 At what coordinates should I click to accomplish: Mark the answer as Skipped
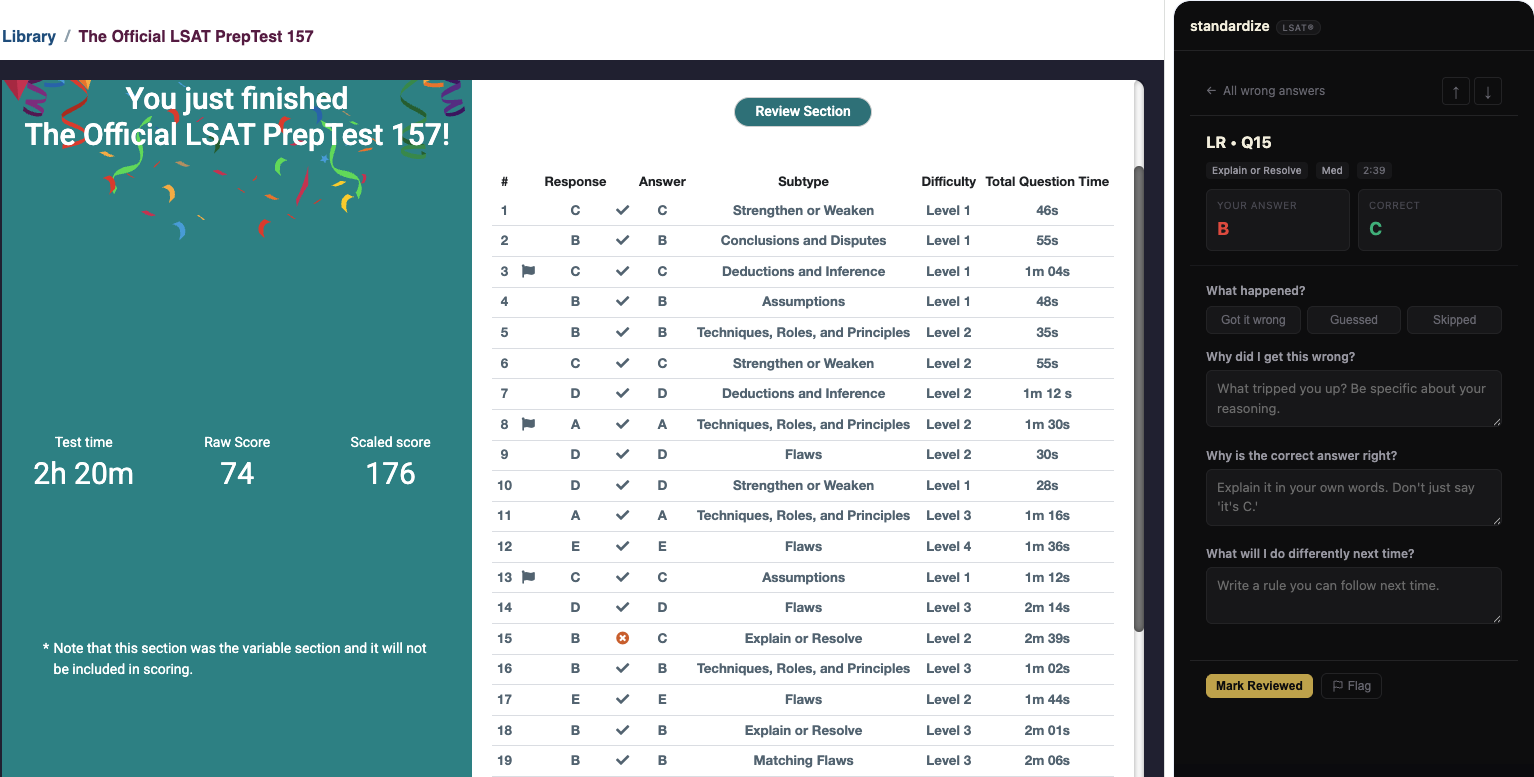point(1453,320)
